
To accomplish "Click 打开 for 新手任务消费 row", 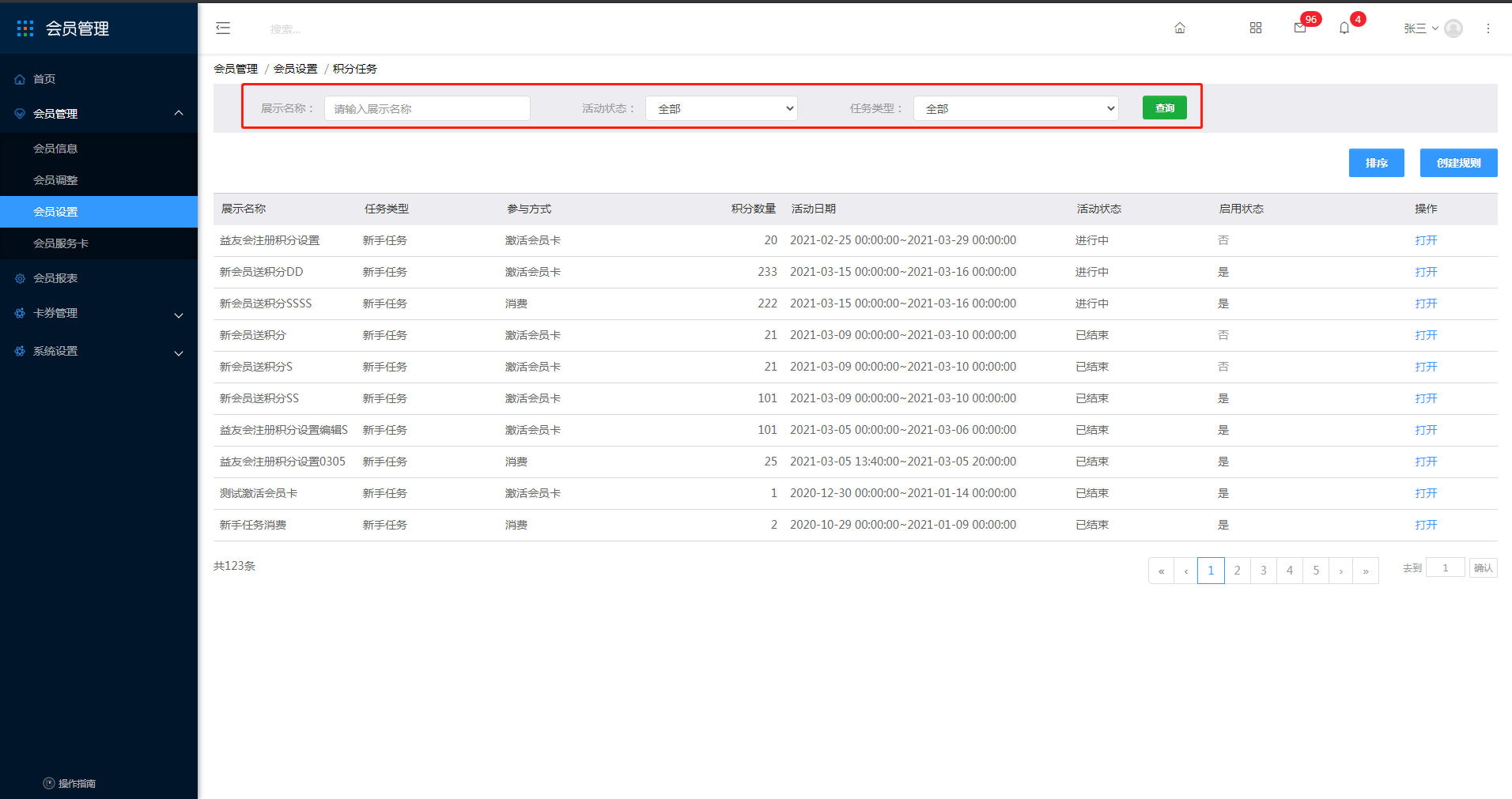I will pyautogui.click(x=1426, y=525).
